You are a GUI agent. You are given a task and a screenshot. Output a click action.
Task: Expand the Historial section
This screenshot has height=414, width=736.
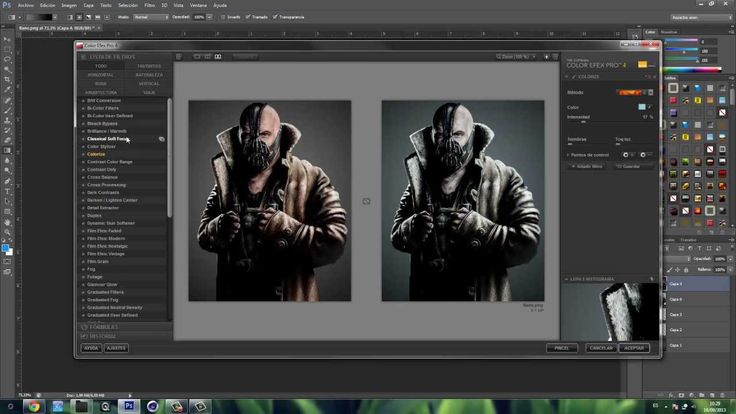click(98, 337)
